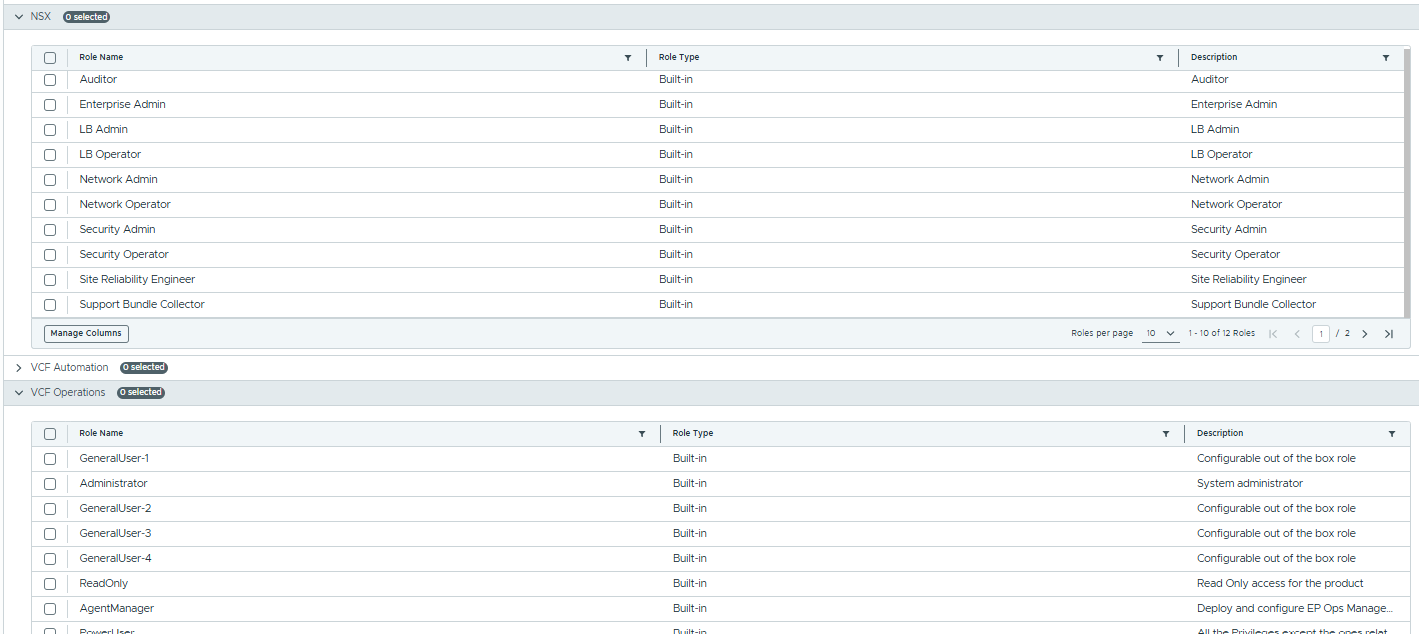Sort by VCF Operations Role Name header
Viewport: 1419px width, 634px height.
[101, 434]
